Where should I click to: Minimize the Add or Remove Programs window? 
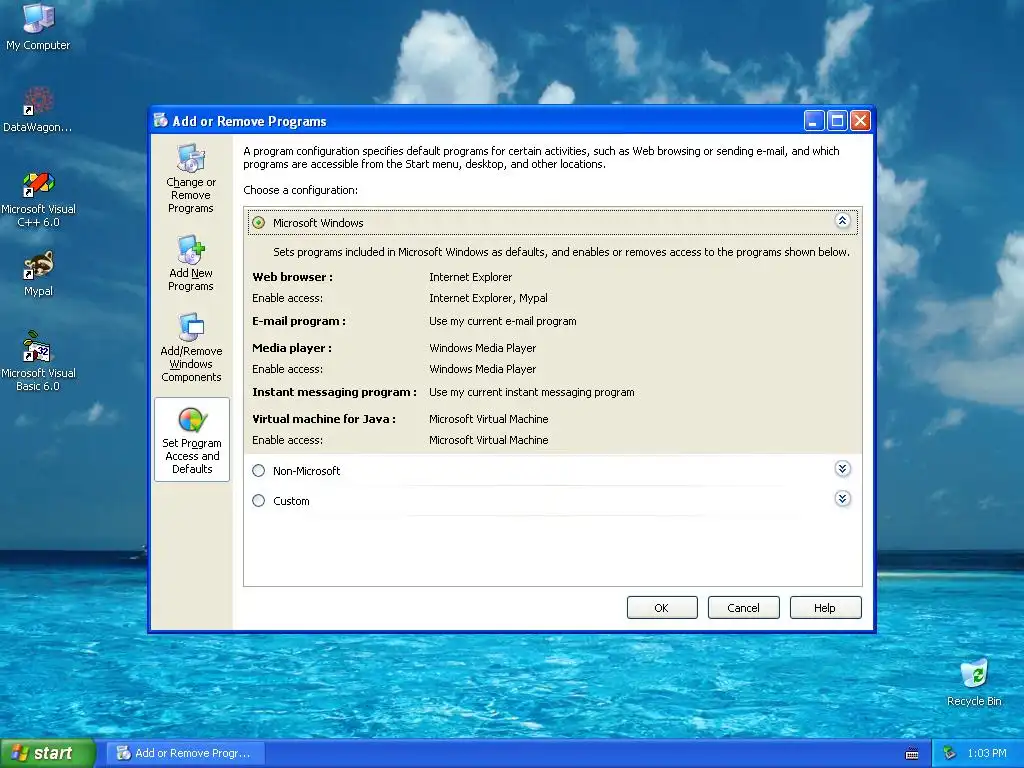click(x=813, y=121)
